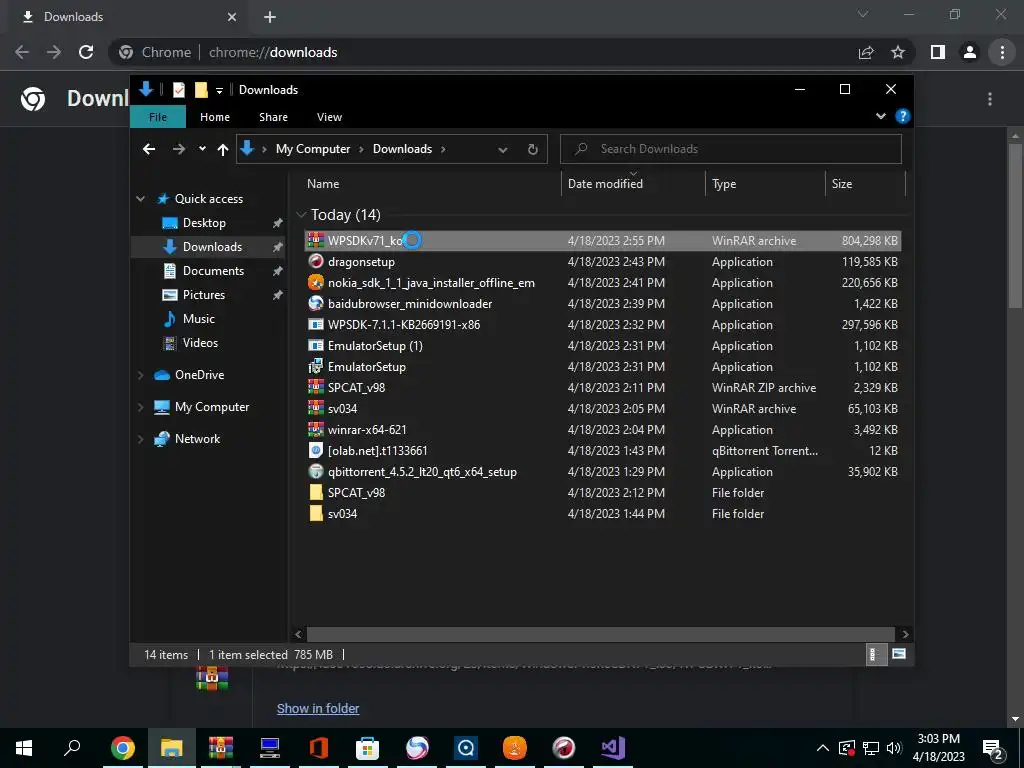Open address bar history dropdown

click(x=503, y=149)
